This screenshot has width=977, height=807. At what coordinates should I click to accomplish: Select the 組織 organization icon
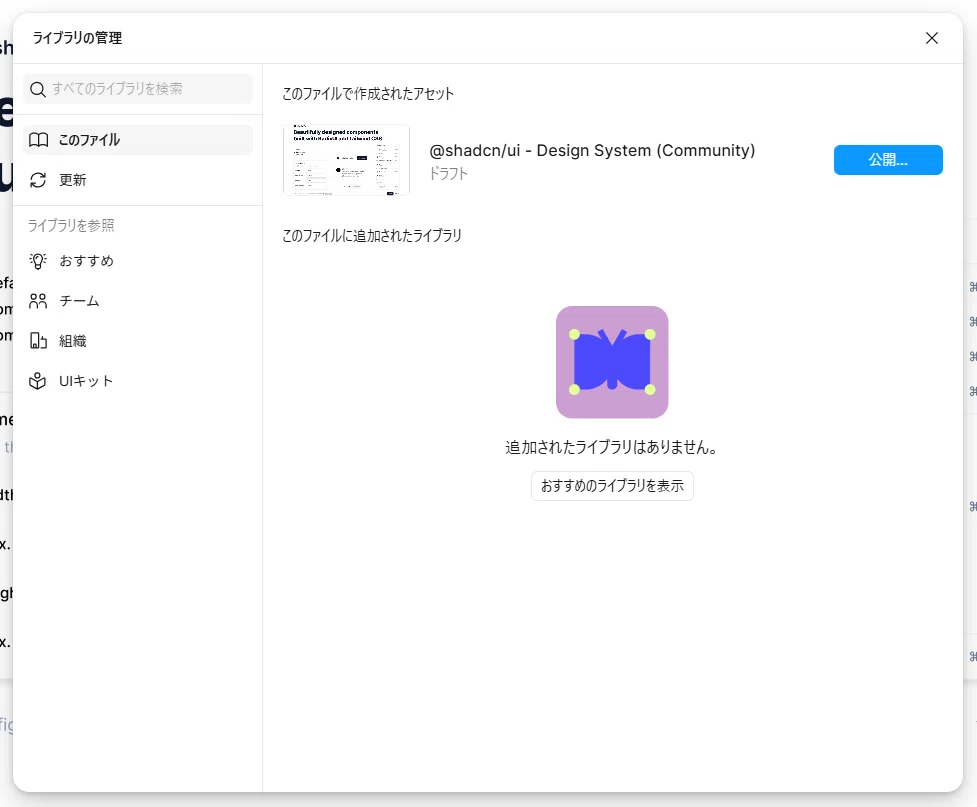point(38,340)
